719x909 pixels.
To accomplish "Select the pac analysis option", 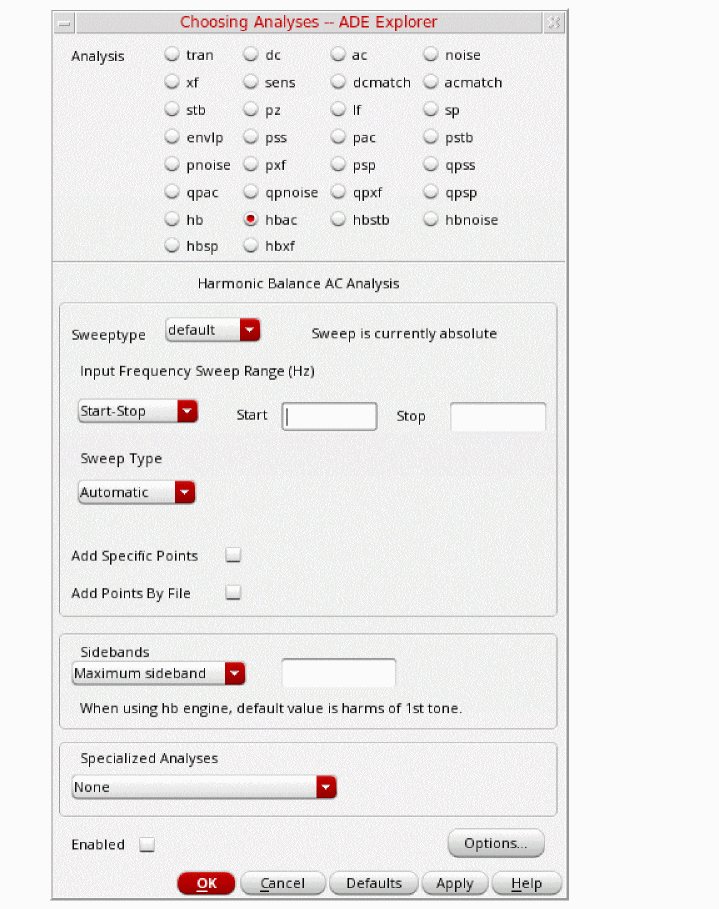I will pyautogui.click(x=338, y=137).
